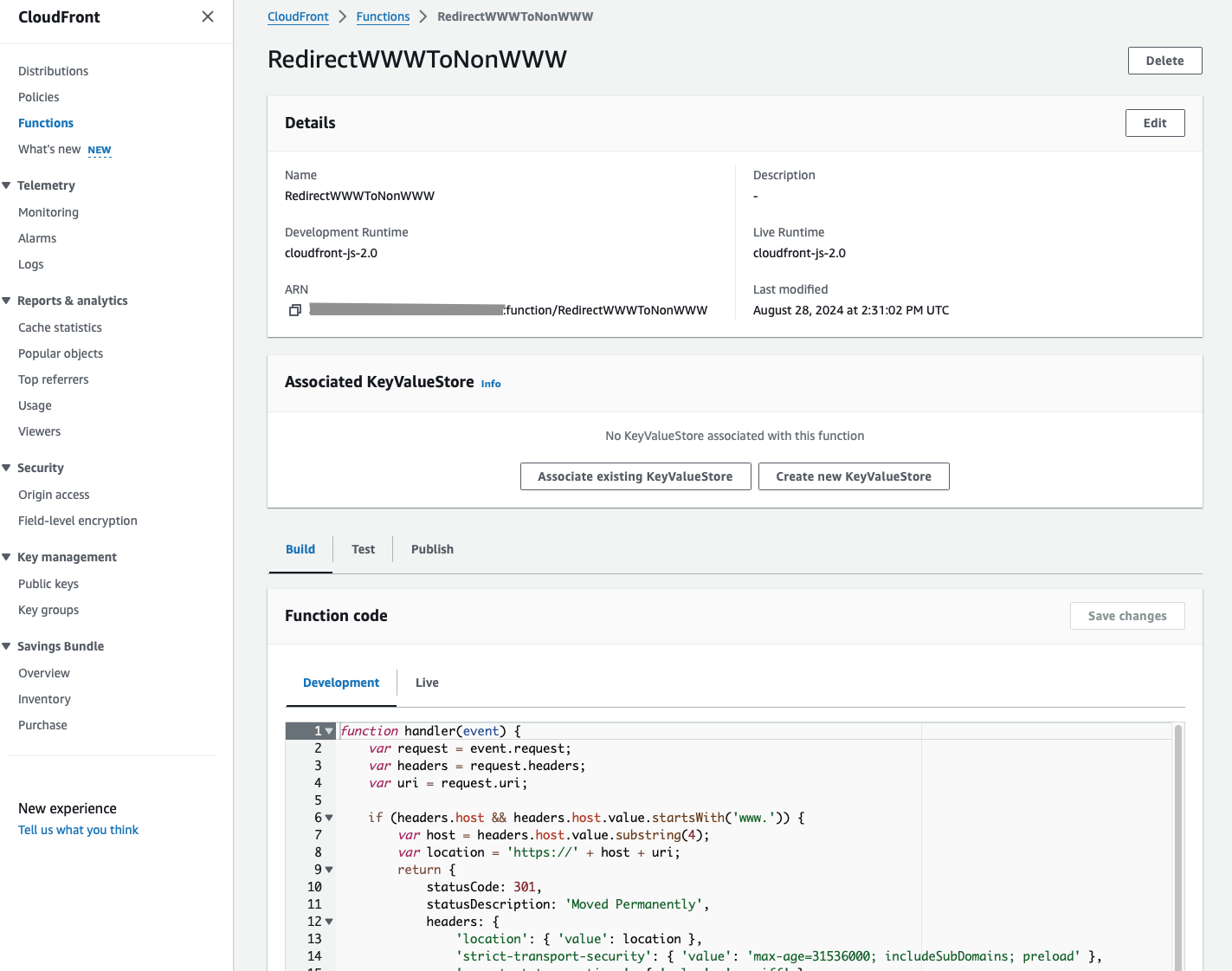Image resolution: width=1232 pixels, height=971 pixels.
Task: Fold the if block at line 6
Action: [x=329, y=818]
